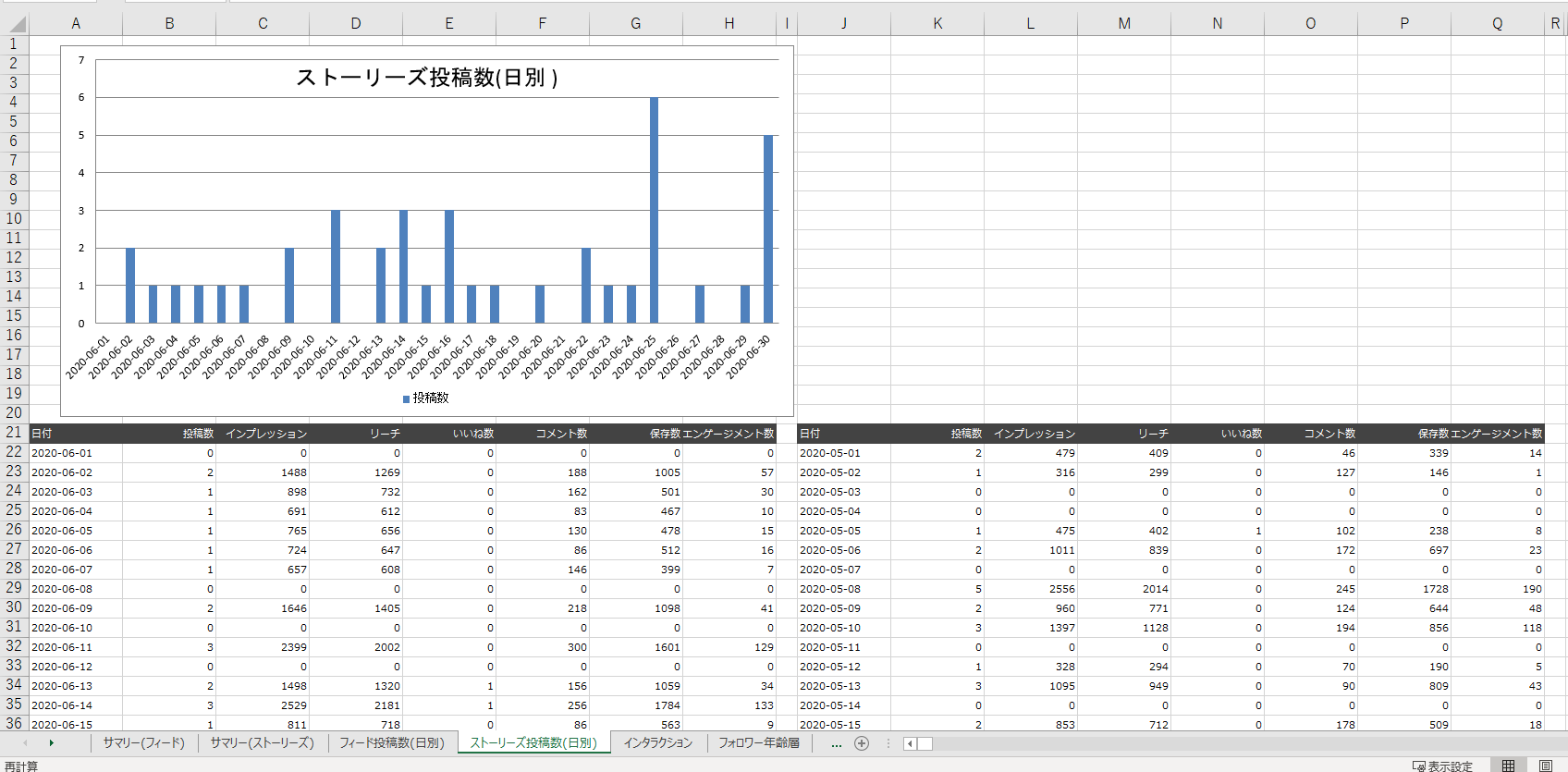Switch to Page Layout view in status bar
1568x772 pixels.
[1546, 766]
